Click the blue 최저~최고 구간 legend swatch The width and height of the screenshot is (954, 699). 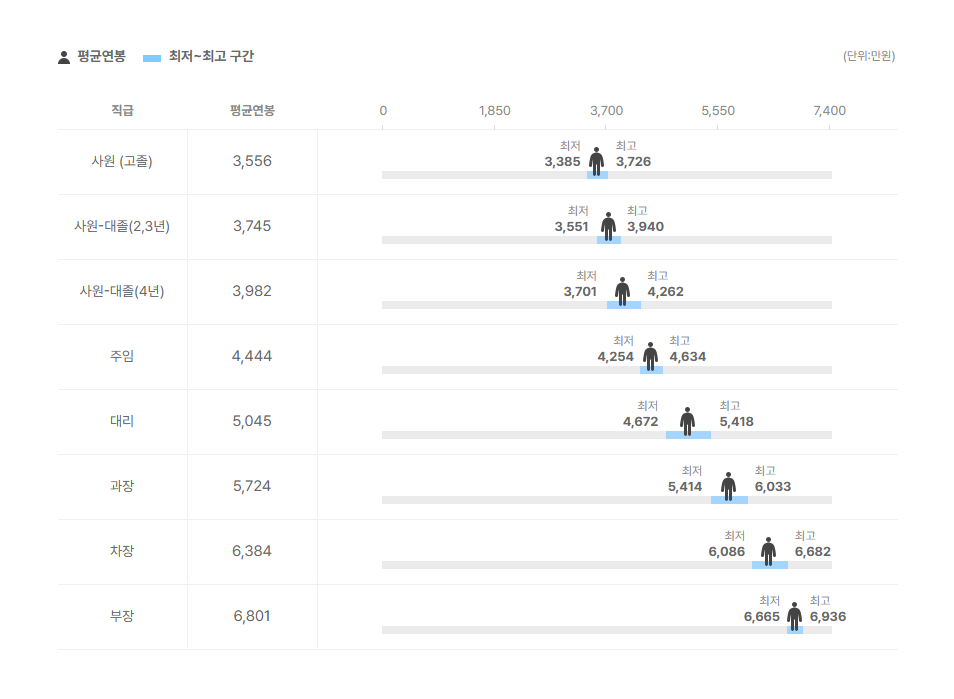151,58
